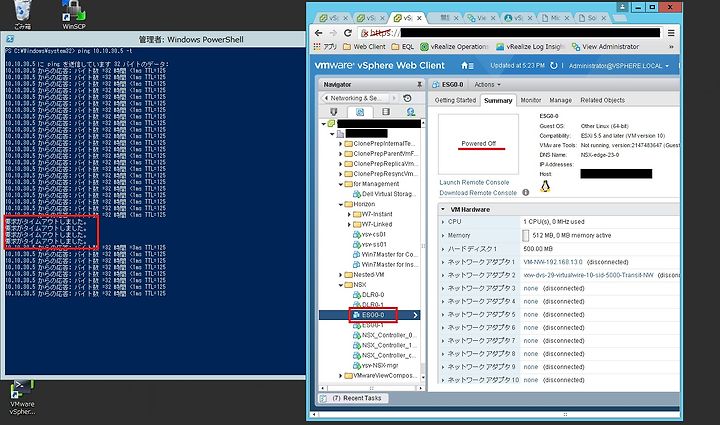The width and height of the screenshot is (720, 425).
Task: Click Download Remote Console link
Action: (x=478, y=193)
